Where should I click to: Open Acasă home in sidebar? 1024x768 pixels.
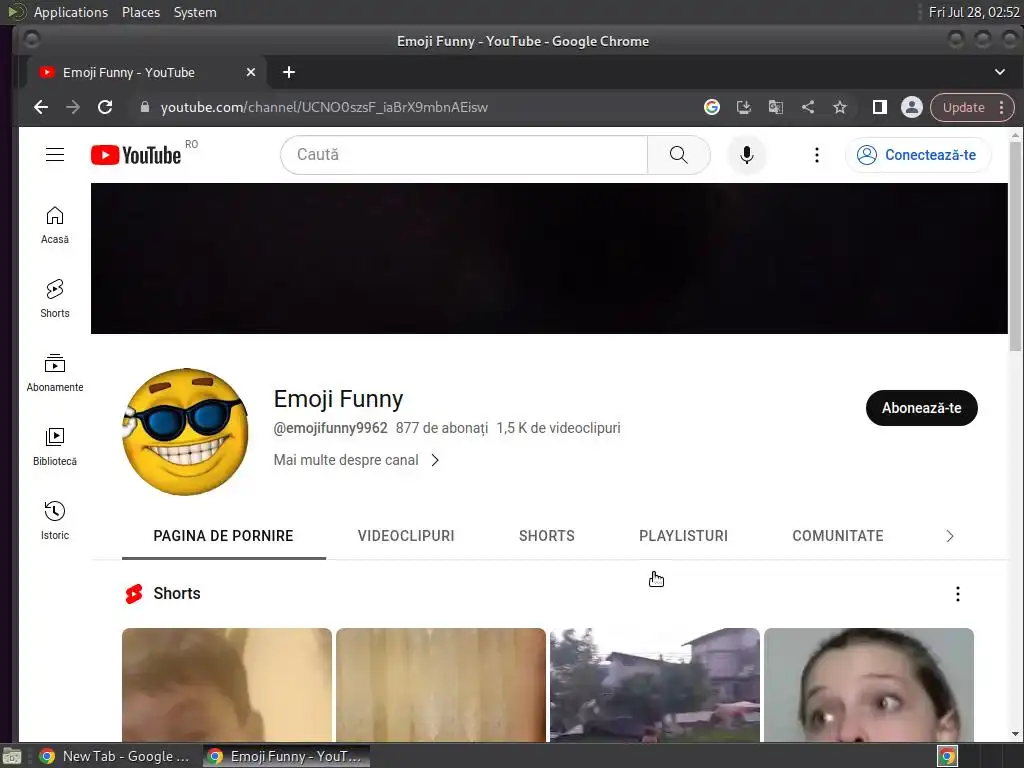(55, 225)
